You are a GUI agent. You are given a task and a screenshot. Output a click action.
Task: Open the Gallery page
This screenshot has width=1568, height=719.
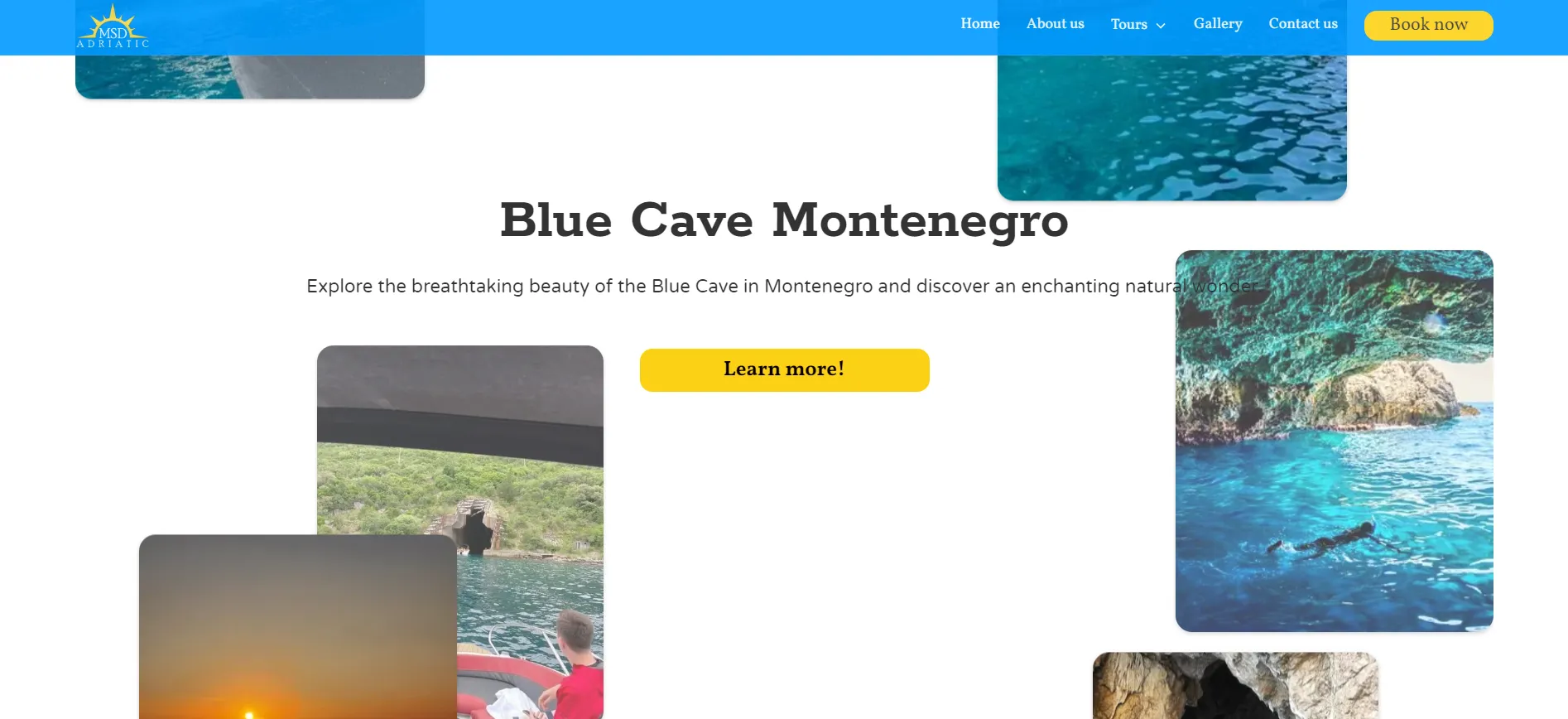[x=1218, y=24]
